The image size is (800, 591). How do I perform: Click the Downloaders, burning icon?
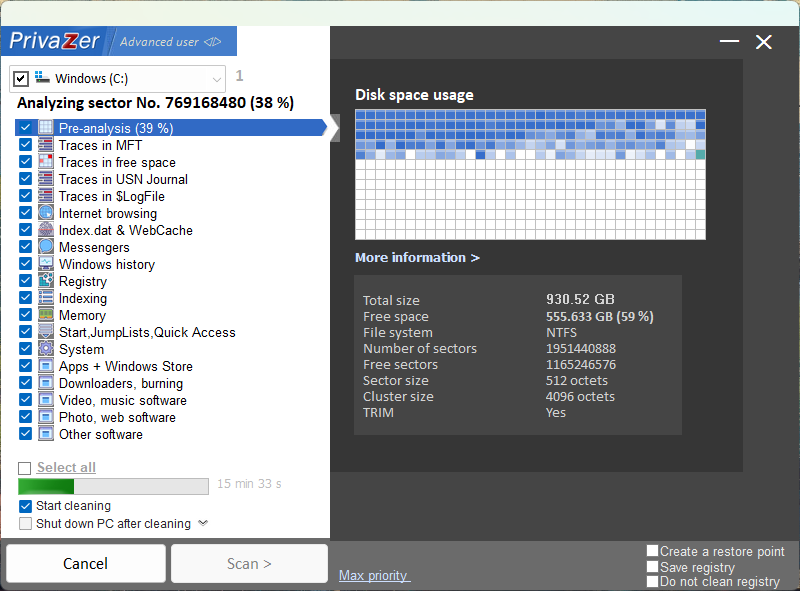tap(46, 383)
